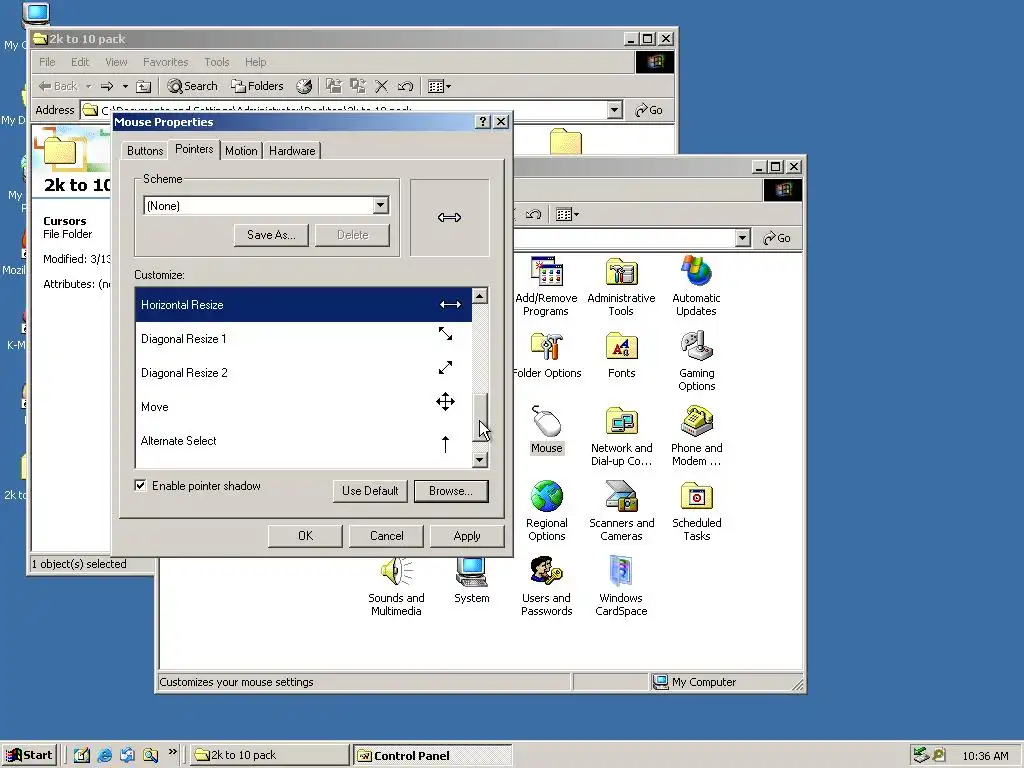Expand address bar dropdown in 2k to 10 pack

tap(614, 110)
